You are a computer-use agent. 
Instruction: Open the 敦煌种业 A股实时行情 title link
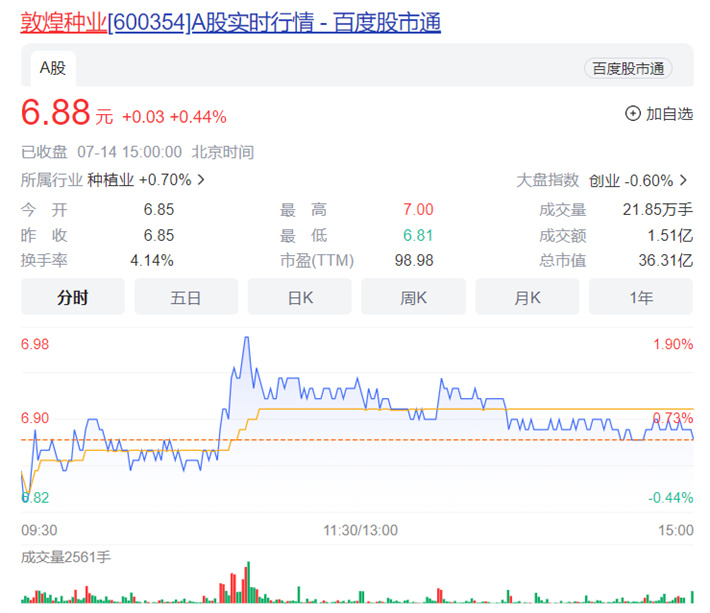click(231, 21)
